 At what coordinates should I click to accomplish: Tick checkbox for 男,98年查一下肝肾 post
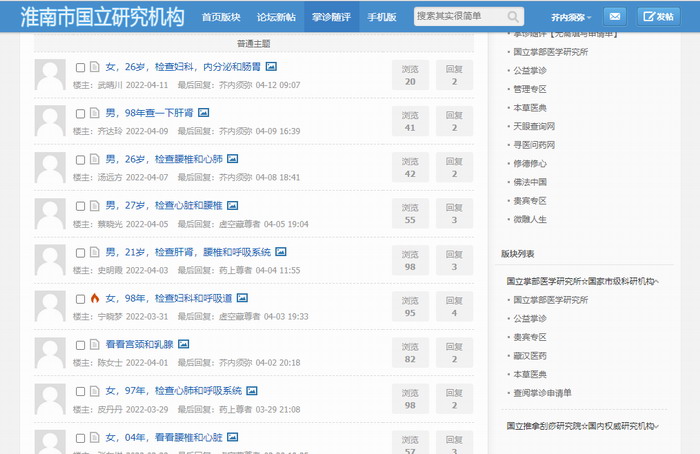pos(80,114)
